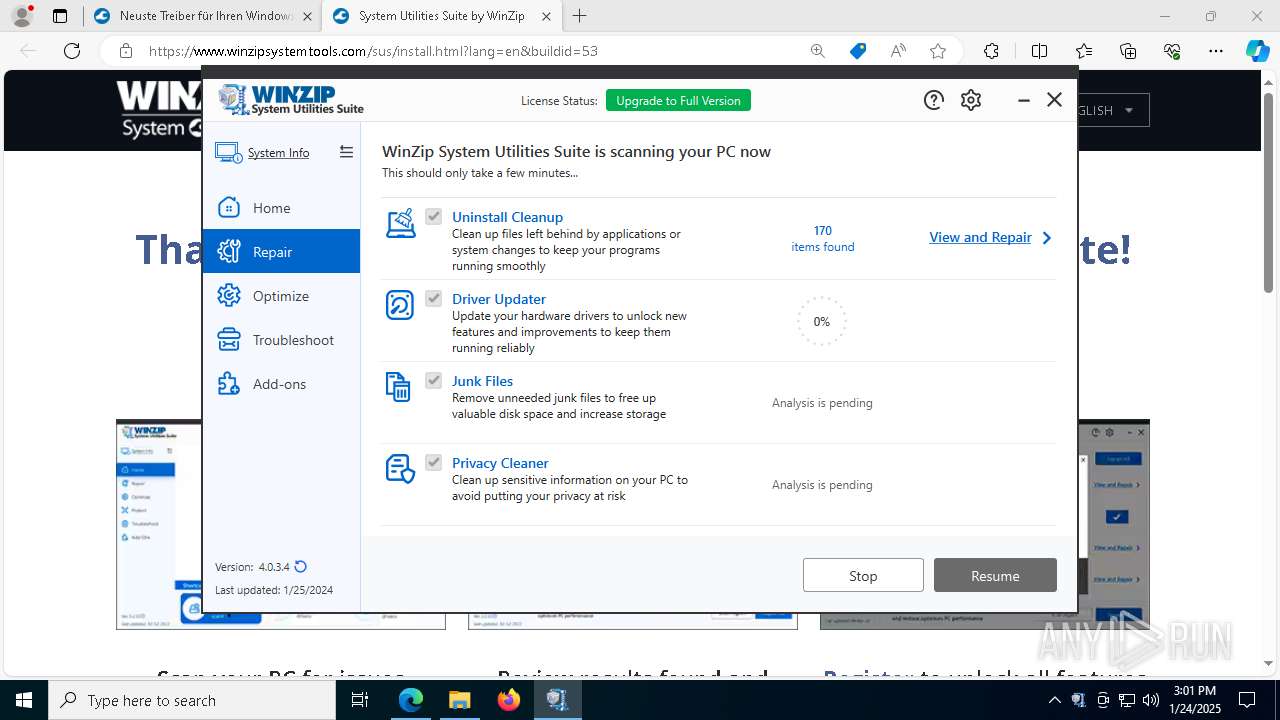Switch to System Utilities Suite browser tab

[x=441, y=16]
